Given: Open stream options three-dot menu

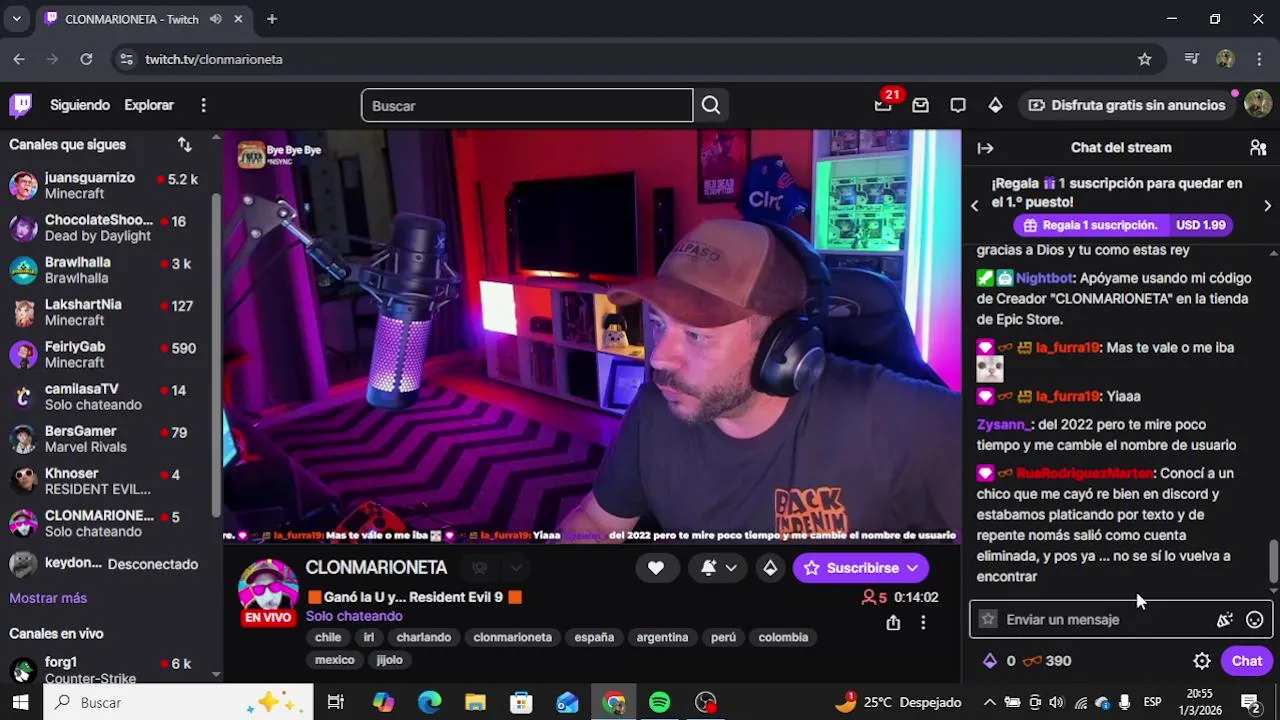Looking at the screenshot, I should tap(923, 623).
